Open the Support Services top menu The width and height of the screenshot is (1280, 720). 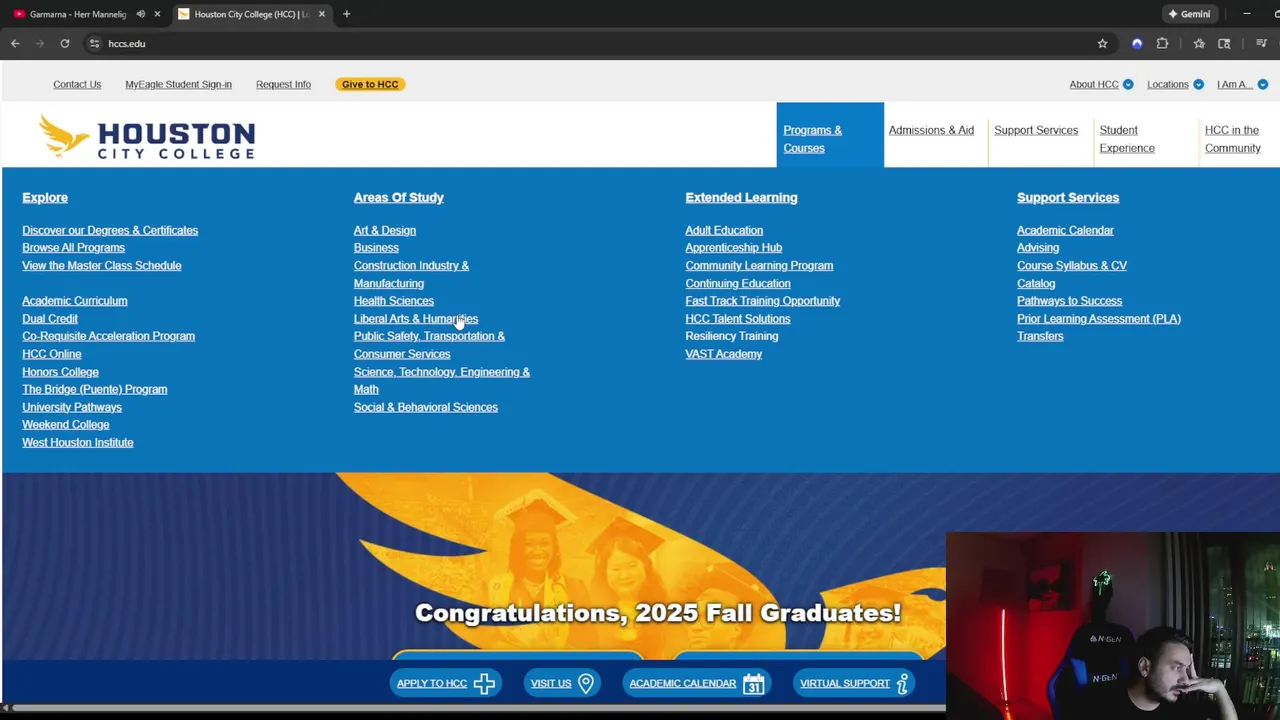coord(1036,130)
